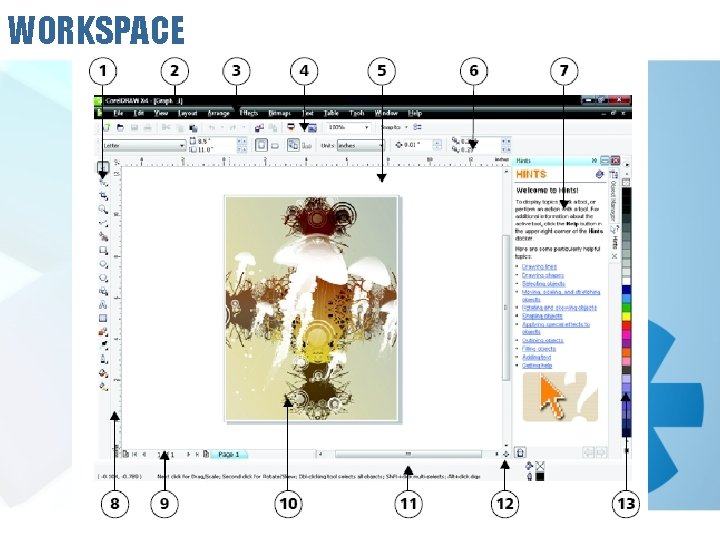Select the Eyedropper tool in the toolbox
This screenshot has height=540, width=720.
coord(104,345)
